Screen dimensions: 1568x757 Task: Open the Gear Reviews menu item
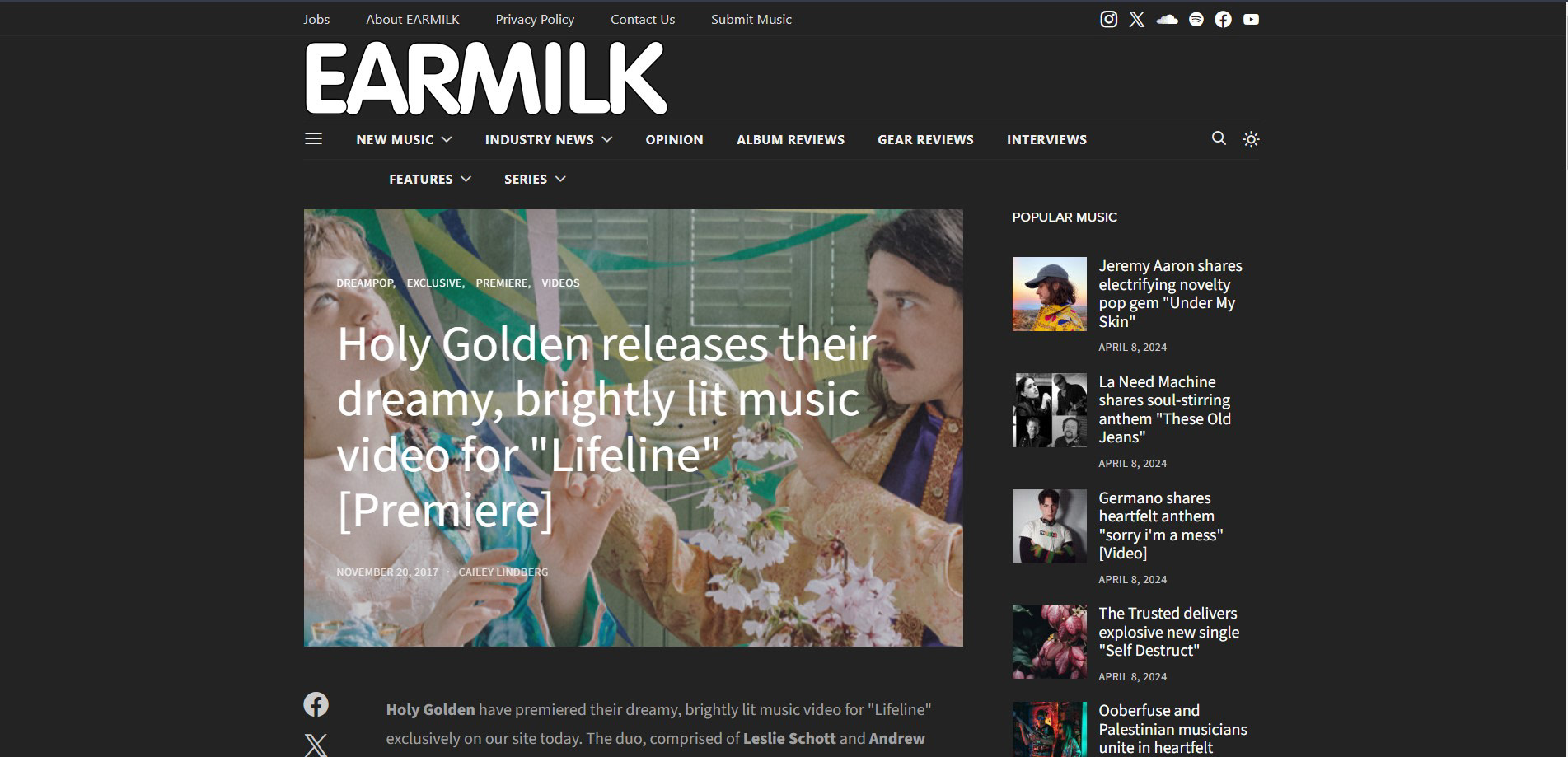pos(925,139)
